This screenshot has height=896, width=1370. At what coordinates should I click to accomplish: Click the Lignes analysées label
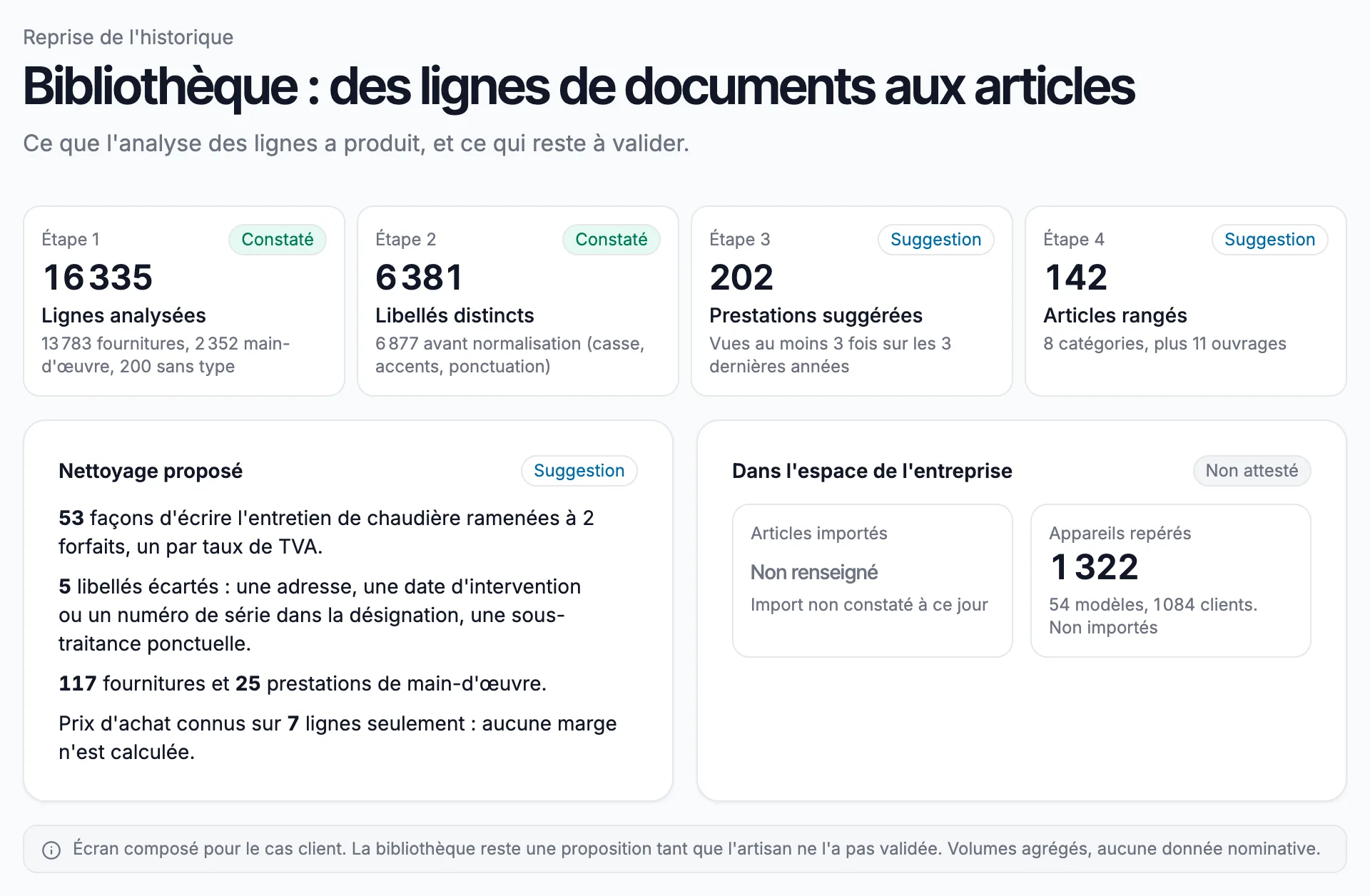click(x=123, y=315)
